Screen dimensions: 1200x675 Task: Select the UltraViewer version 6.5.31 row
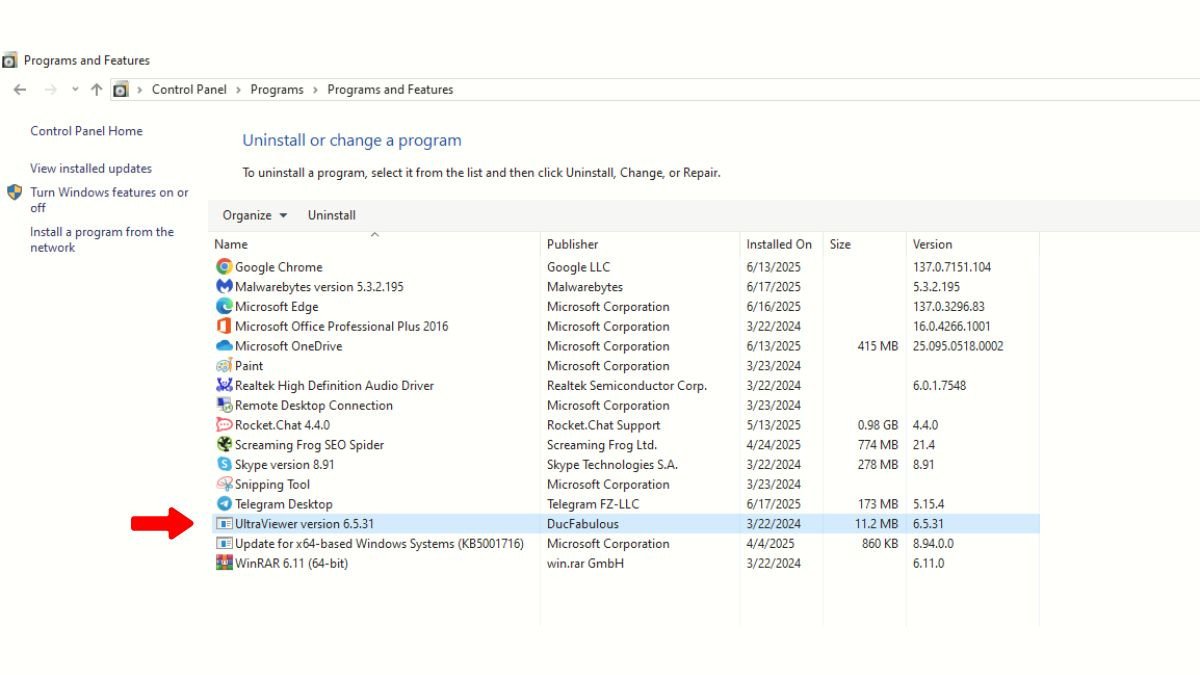click(625, 524)
